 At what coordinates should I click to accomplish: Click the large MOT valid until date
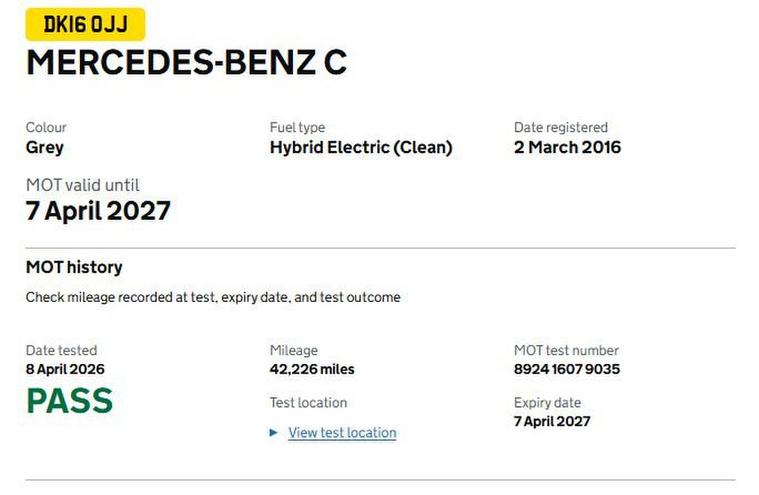click(98, 211)
